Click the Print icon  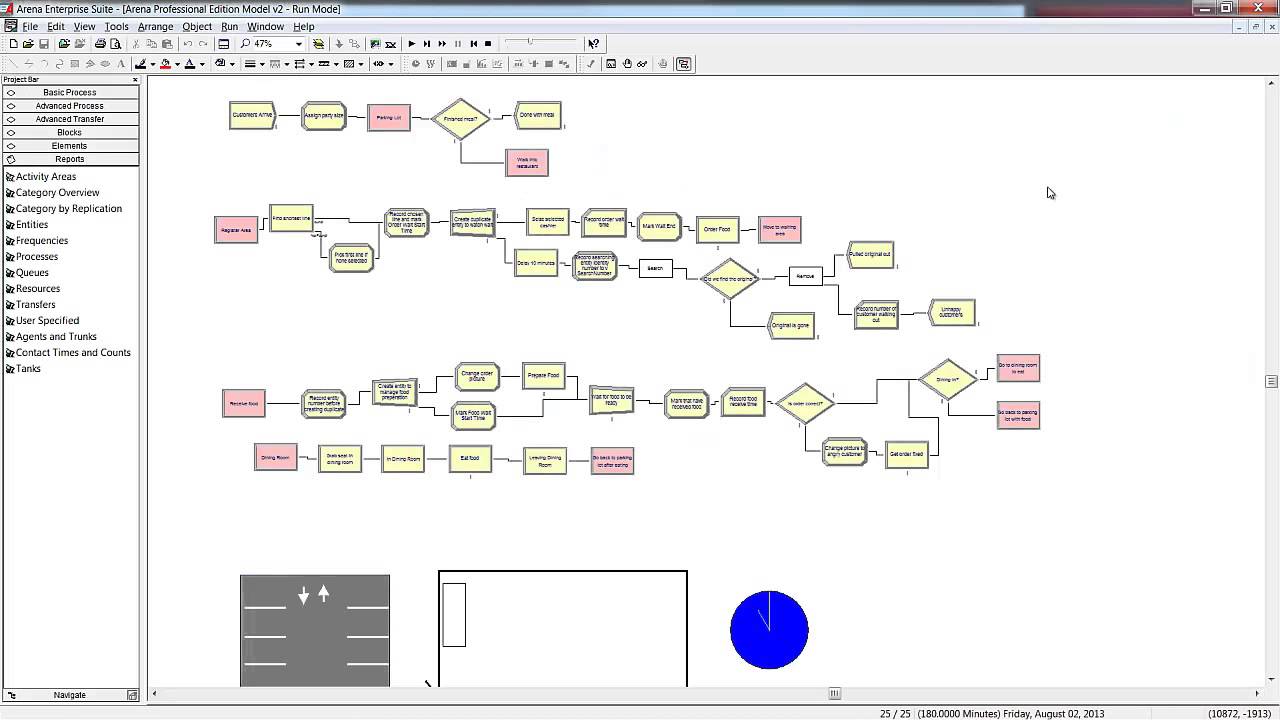click(x=100, y=44)
